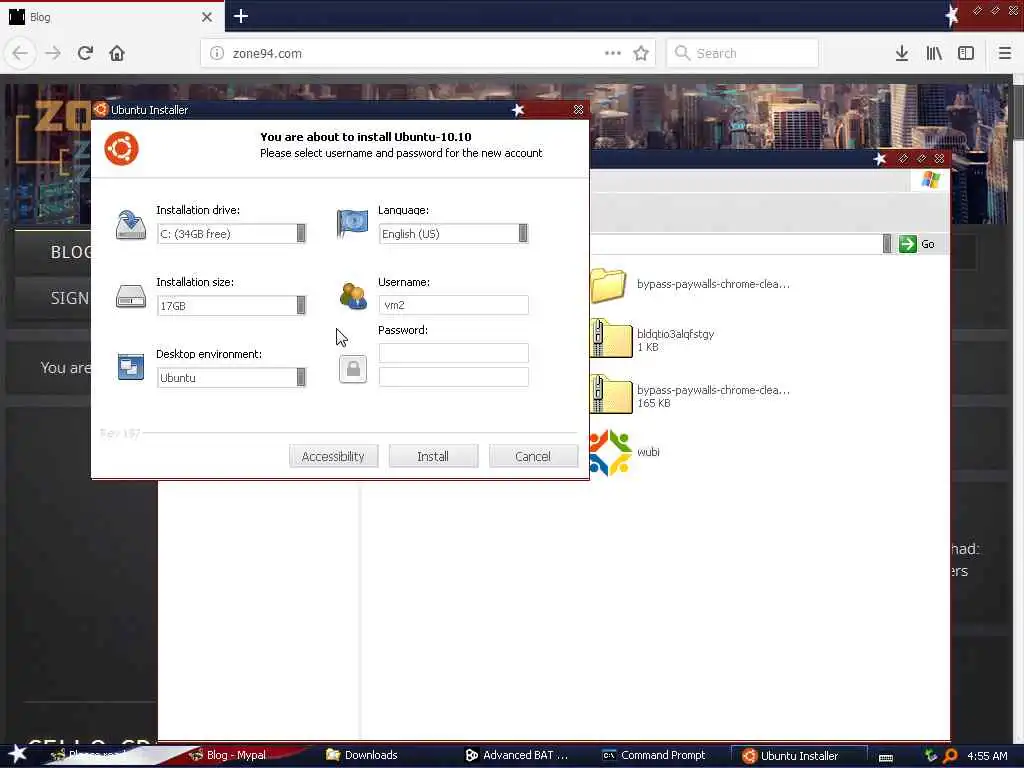Open the Downloads window address dropdown arrow
The image size is (1024, 768).
(x=886, y=244)
